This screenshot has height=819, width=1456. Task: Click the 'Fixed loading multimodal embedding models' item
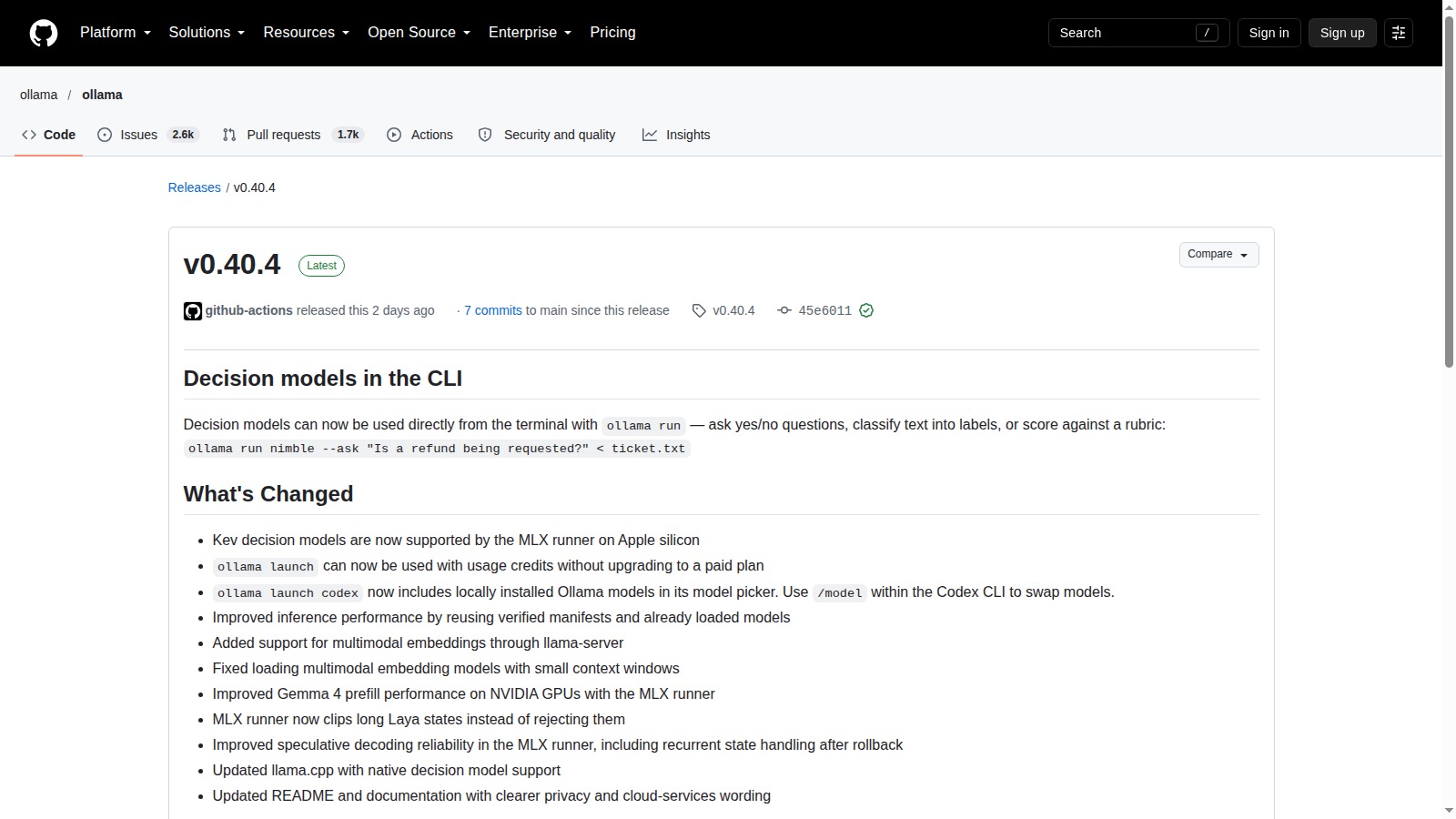(446, 669)
